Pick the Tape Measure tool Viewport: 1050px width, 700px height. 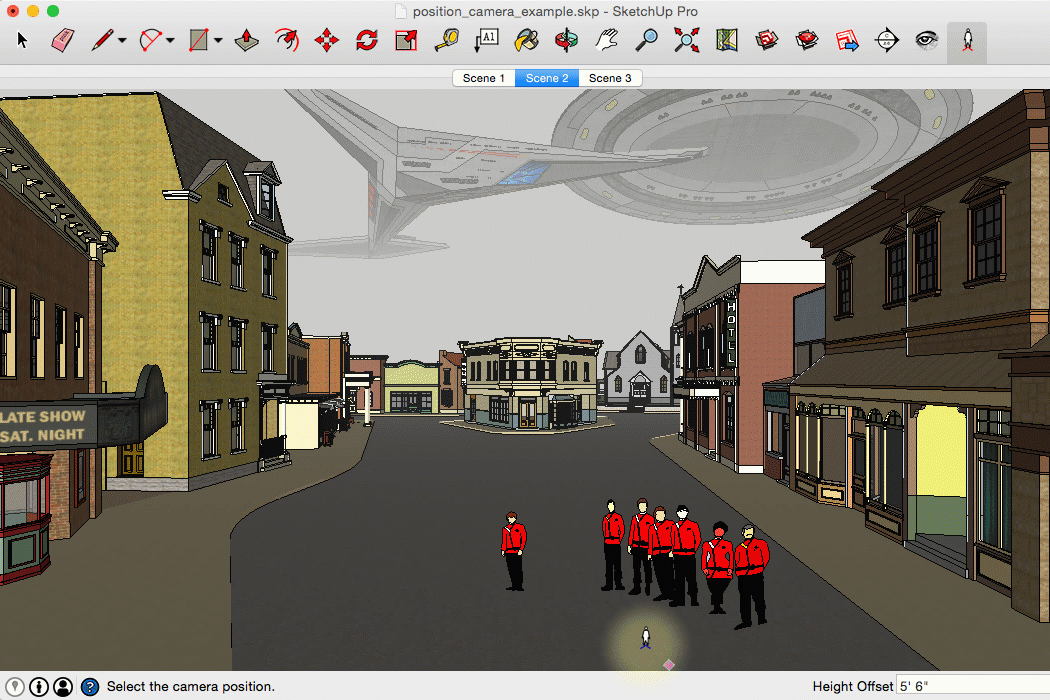tap(447, 40)
